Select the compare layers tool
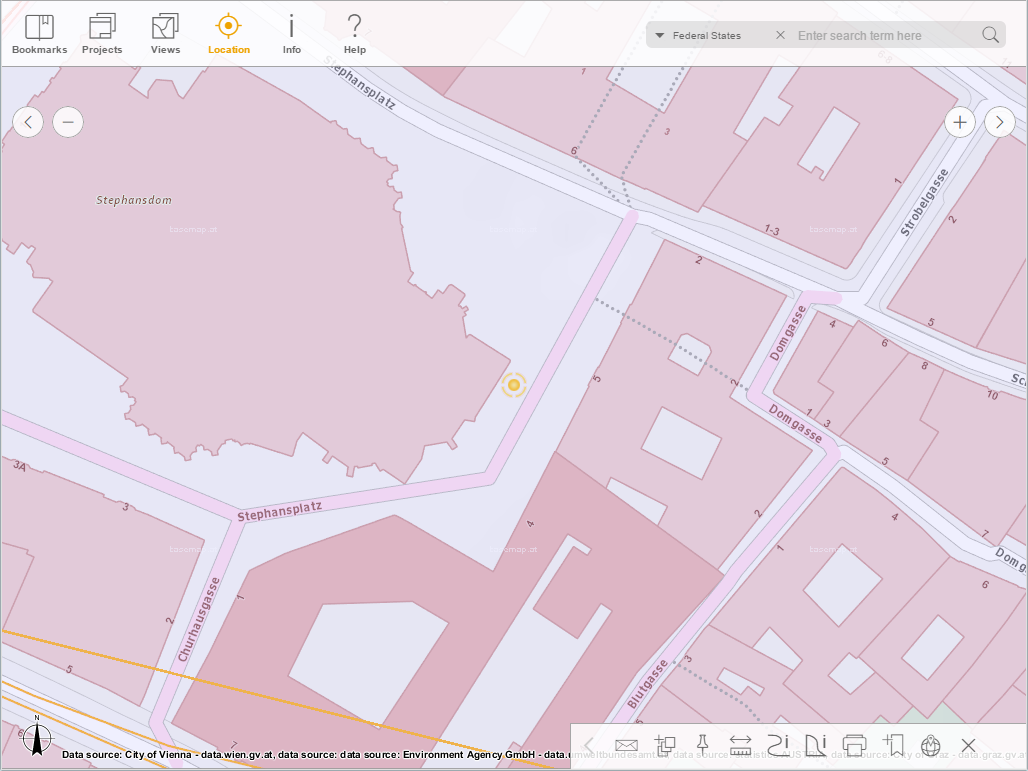This screenshot has width=1028, height=771. coord(665,745)
